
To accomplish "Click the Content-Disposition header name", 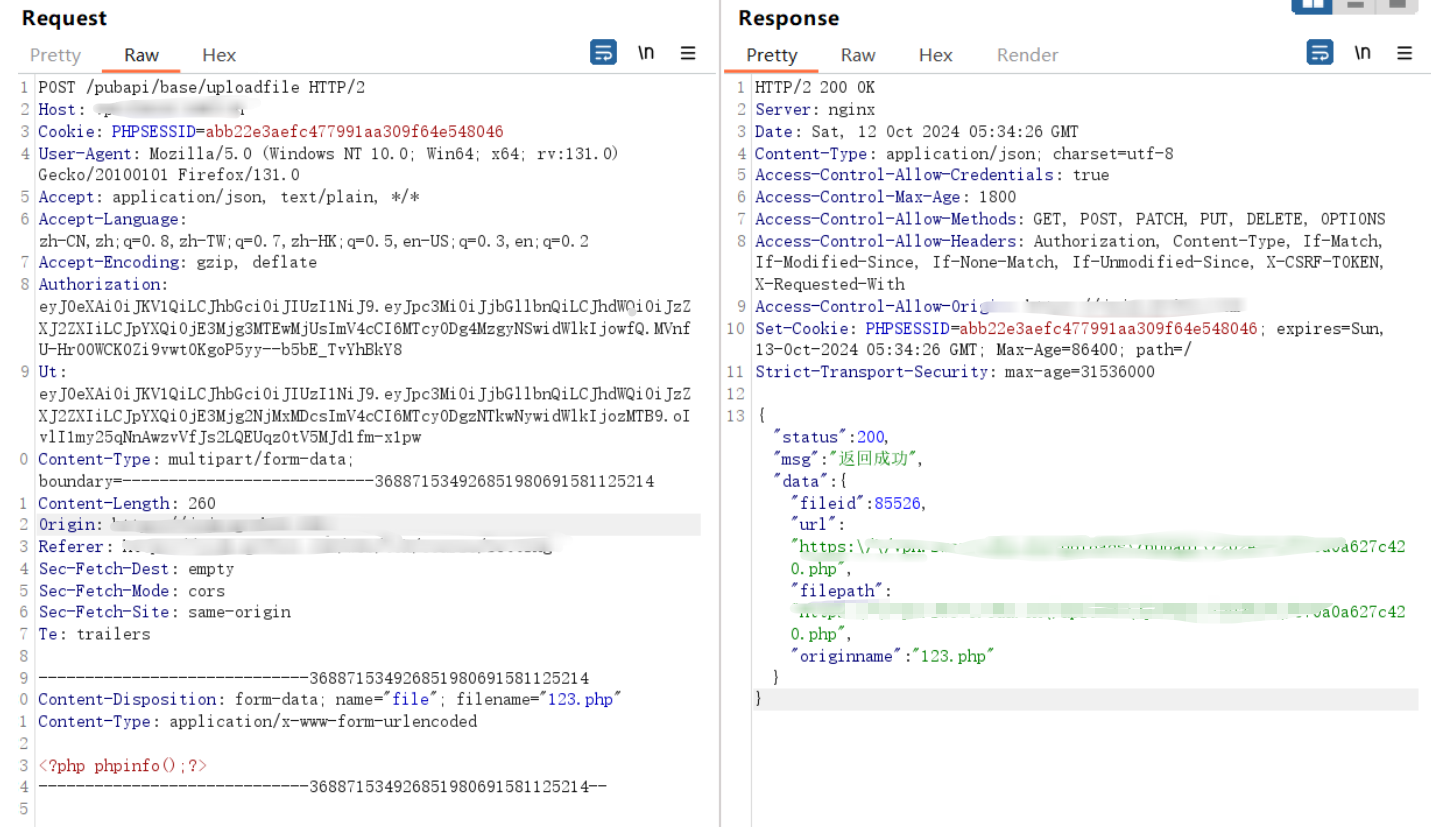I will click(130, 700).
